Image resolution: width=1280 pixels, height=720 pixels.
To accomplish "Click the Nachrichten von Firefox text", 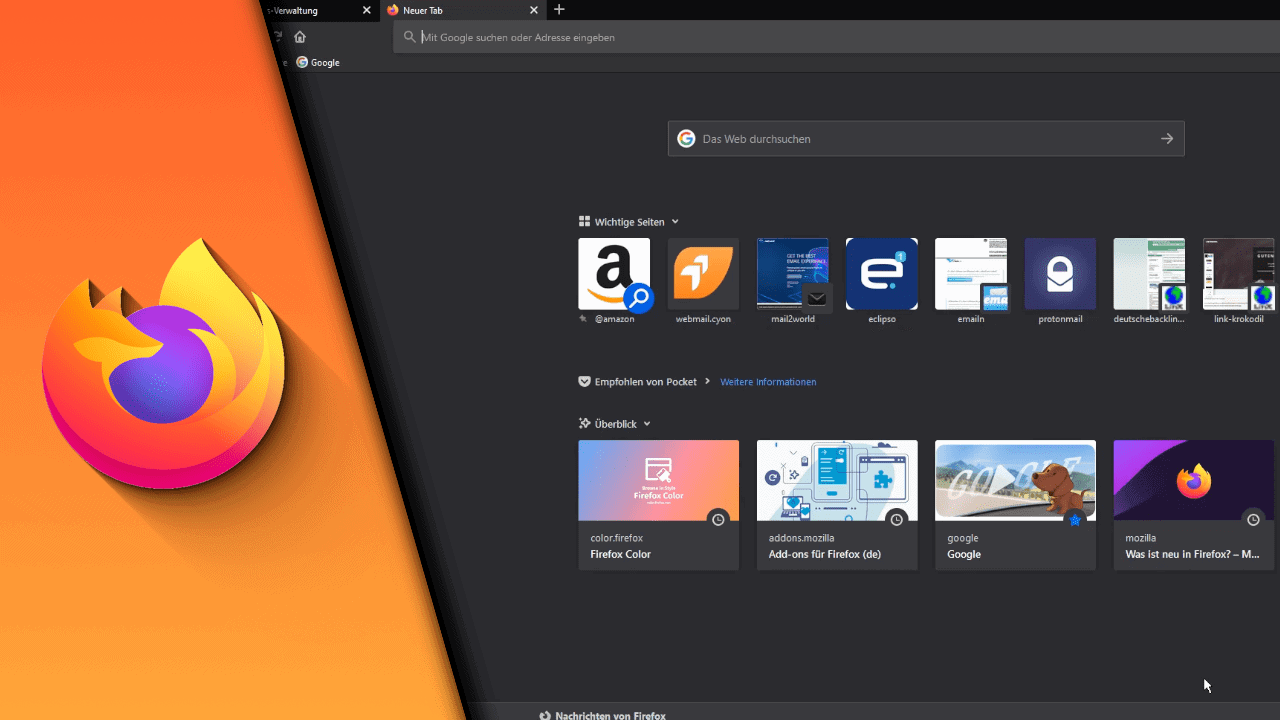I will coord(610,716).
